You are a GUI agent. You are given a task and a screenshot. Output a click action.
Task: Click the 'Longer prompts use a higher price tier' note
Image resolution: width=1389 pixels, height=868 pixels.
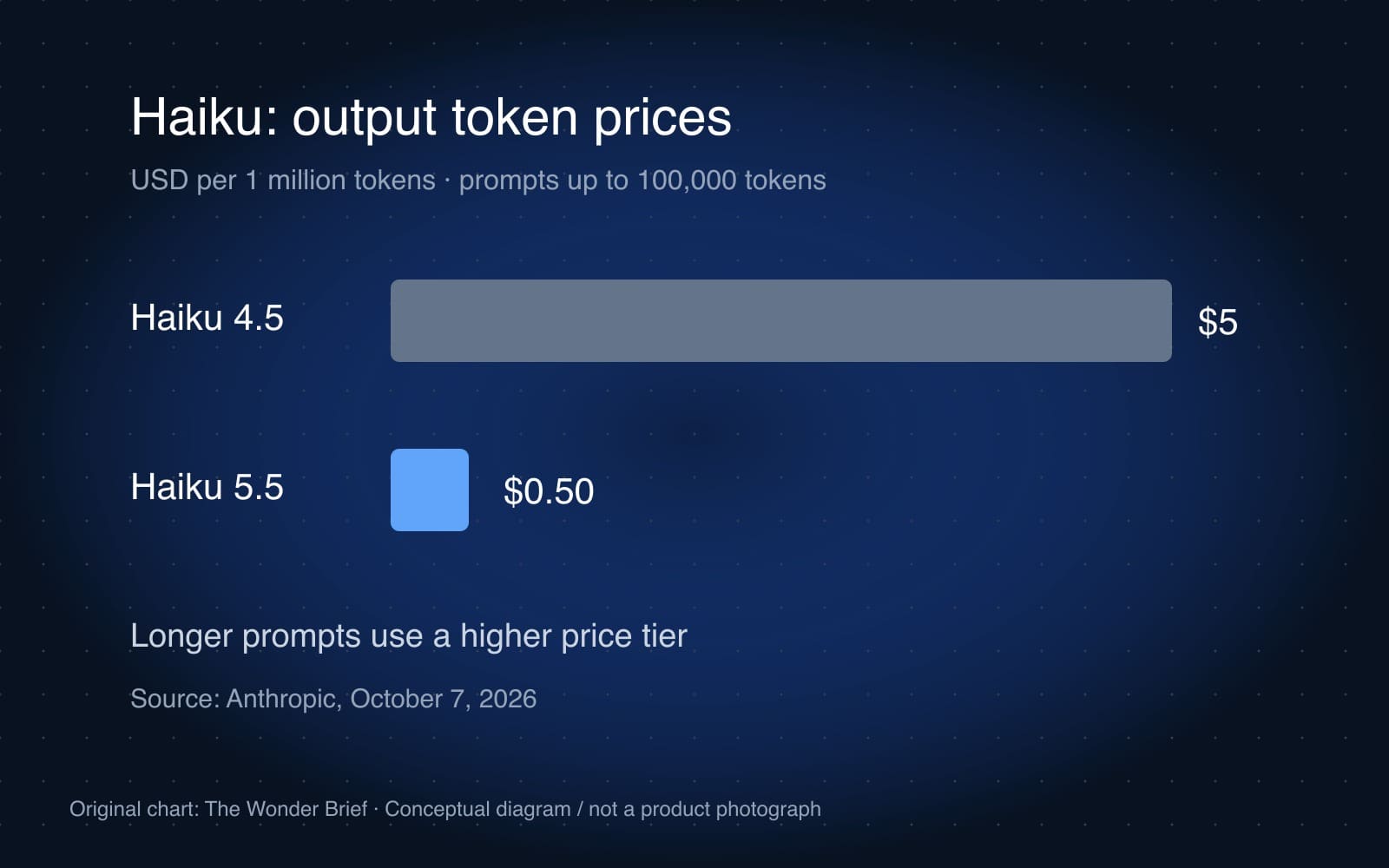point(409,636)
